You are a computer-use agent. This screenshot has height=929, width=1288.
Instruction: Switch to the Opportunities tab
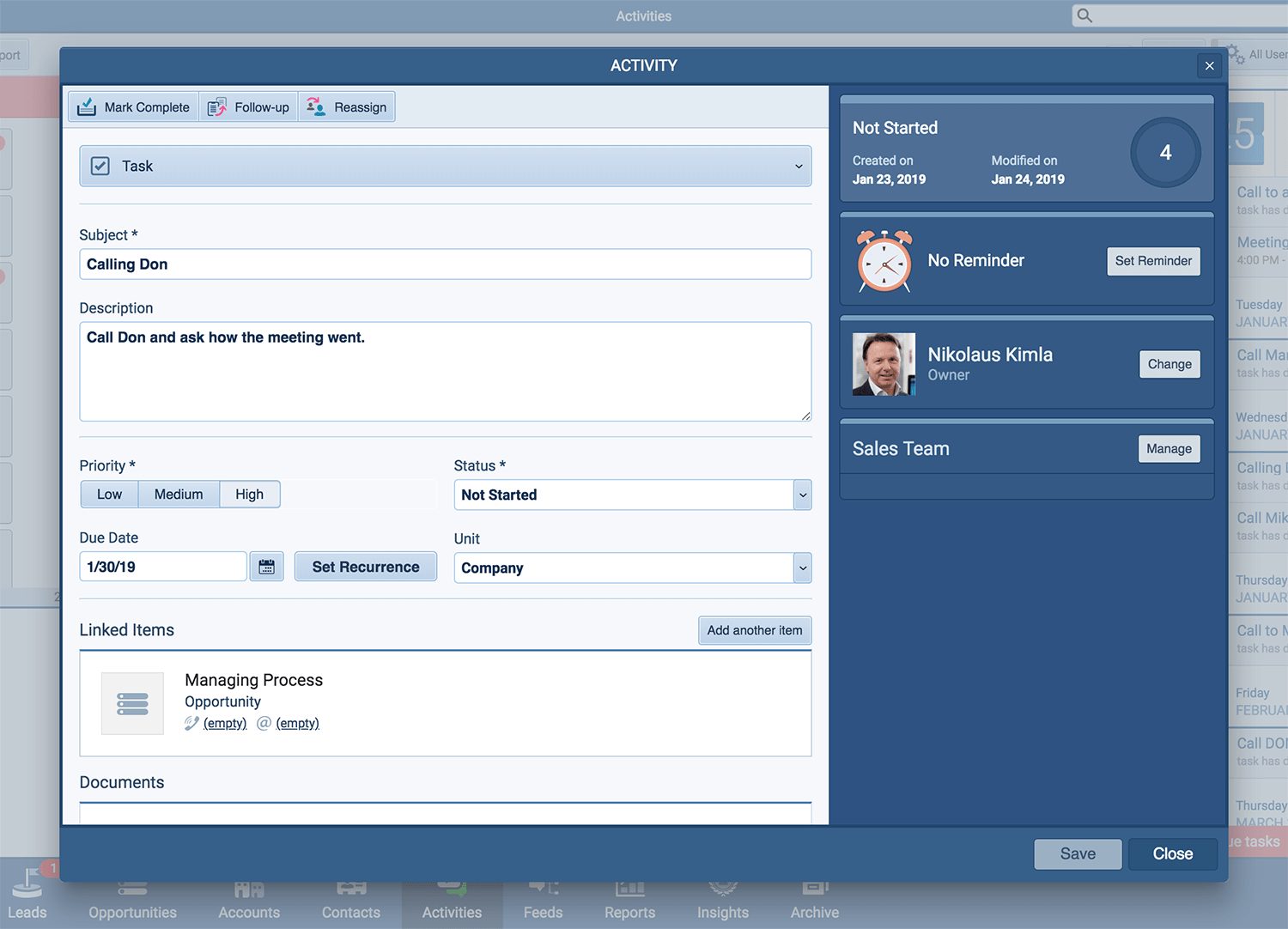point(132,902)
